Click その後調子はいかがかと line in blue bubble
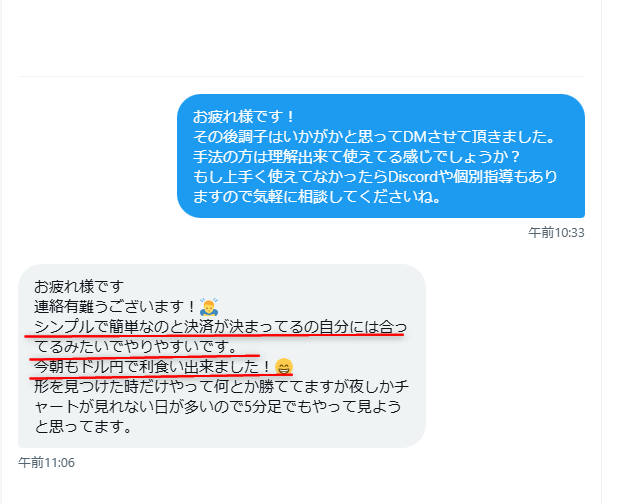Image resolution: width=627 pixels, height=504 pixels. [x=374, y=137]
